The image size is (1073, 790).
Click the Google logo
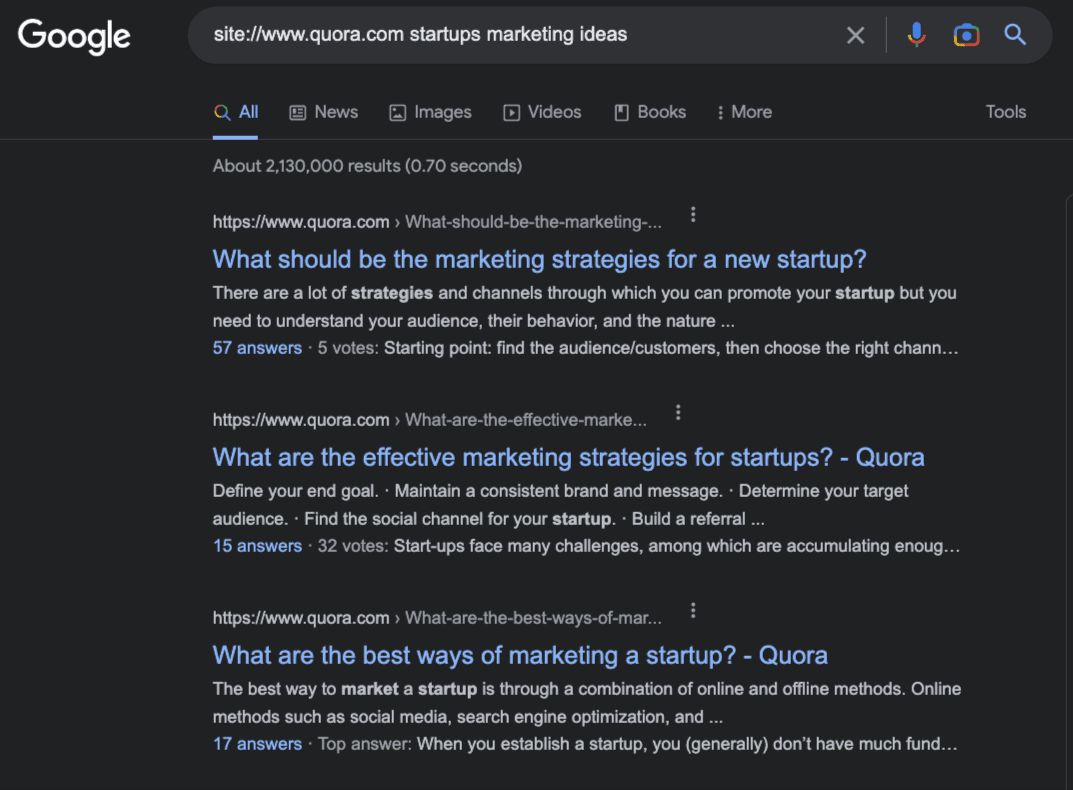point(74,36)
